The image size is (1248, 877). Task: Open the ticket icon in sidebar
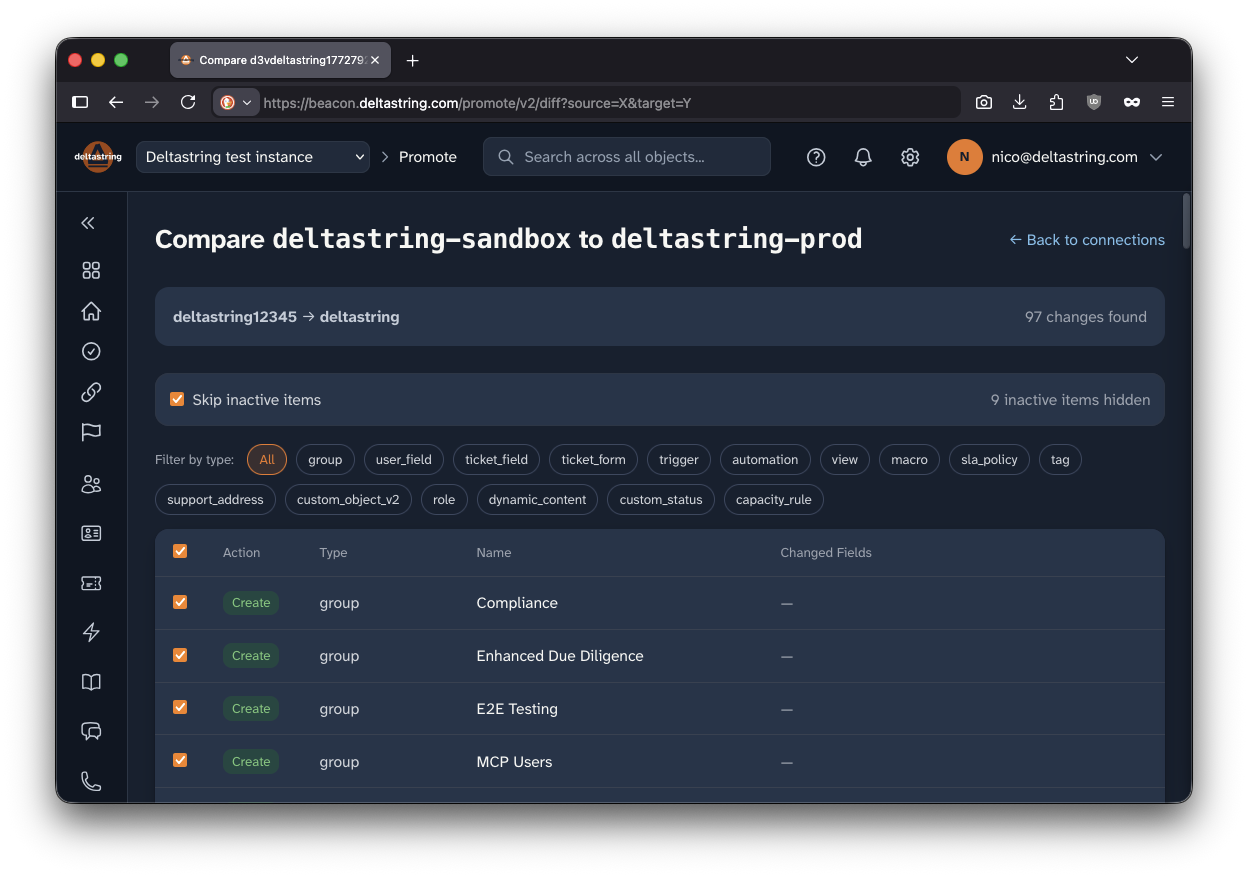91,583
